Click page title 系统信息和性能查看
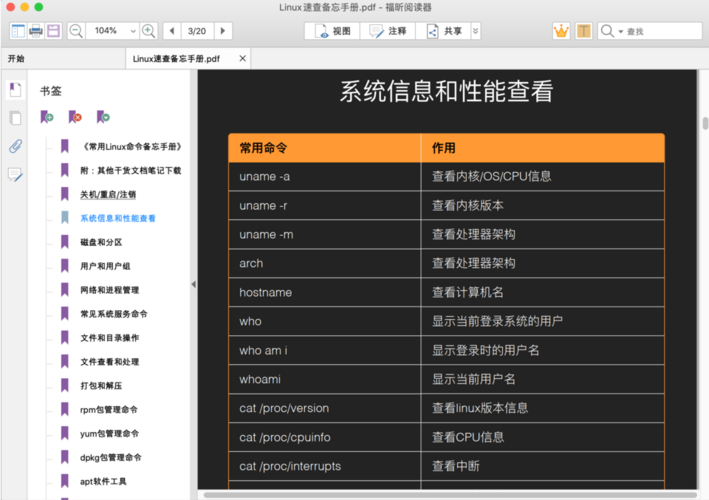This screenshot has height=500, width=709. tap(446, 91)
